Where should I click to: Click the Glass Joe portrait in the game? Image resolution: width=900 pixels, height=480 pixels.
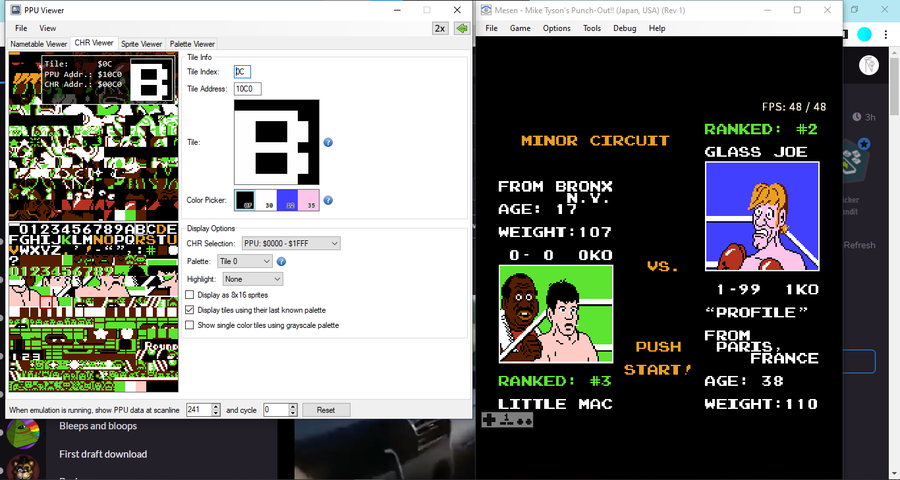[x=762, y=216]
